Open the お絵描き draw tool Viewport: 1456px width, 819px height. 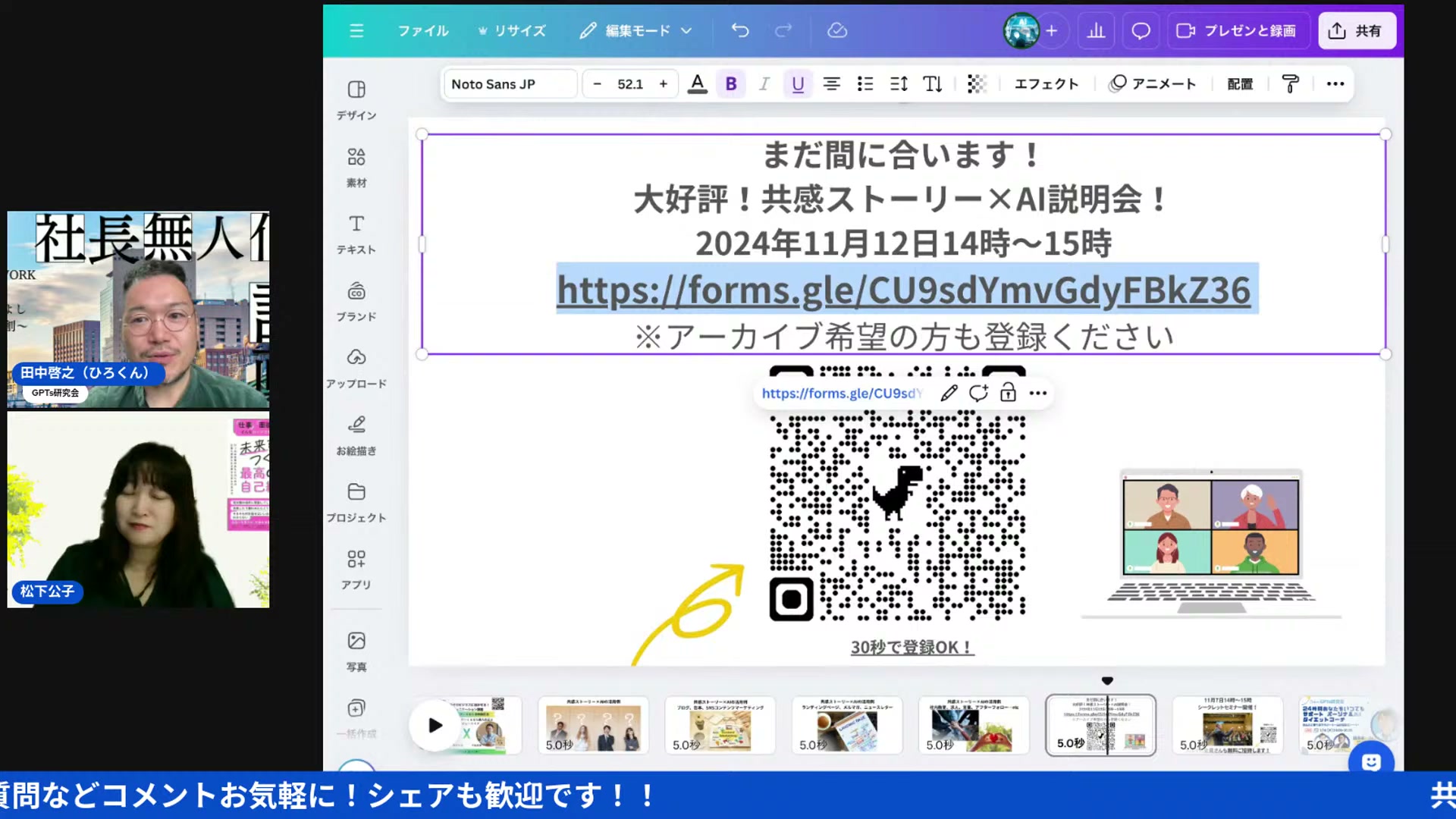pos(356,436)
